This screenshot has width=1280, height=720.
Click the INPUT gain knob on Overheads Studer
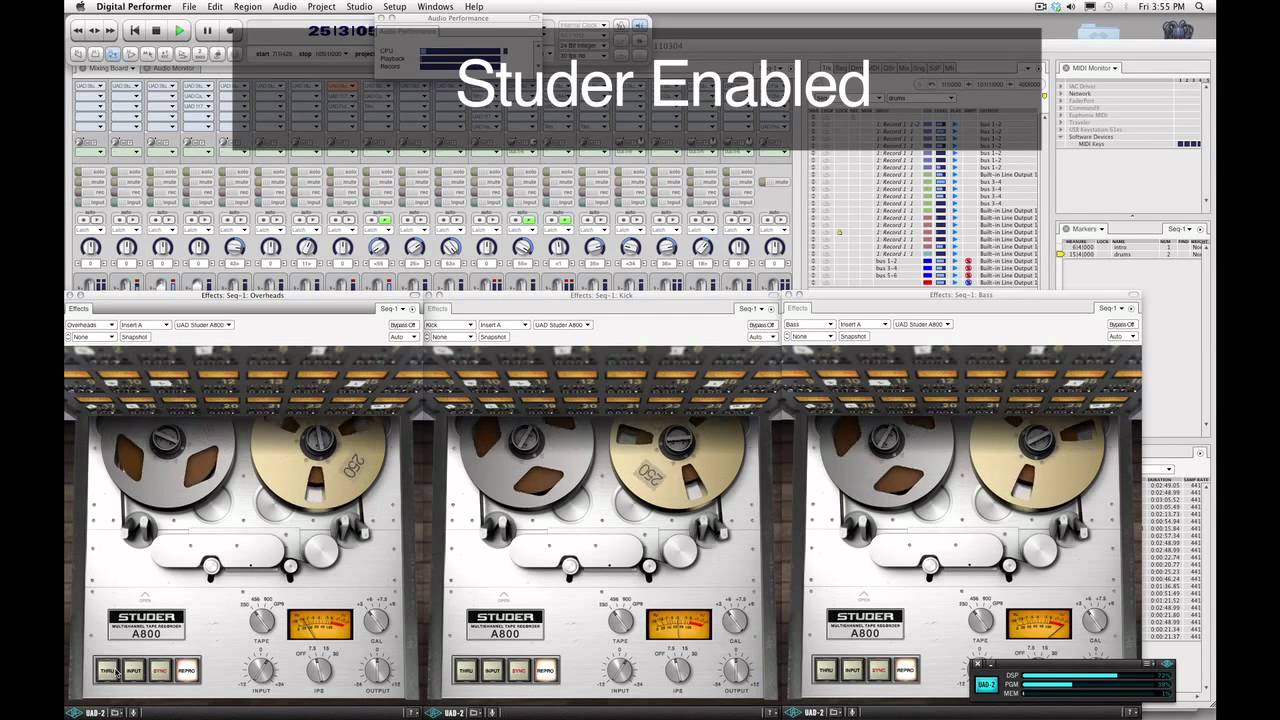tap(261, 670)
